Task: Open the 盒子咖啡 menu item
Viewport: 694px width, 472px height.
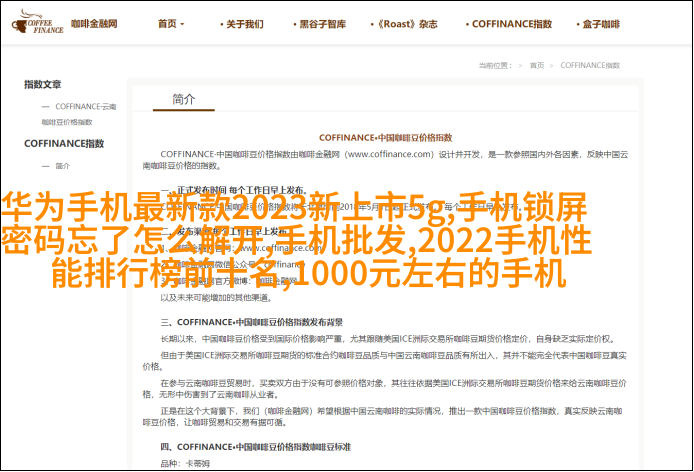Action: point(598,24)
